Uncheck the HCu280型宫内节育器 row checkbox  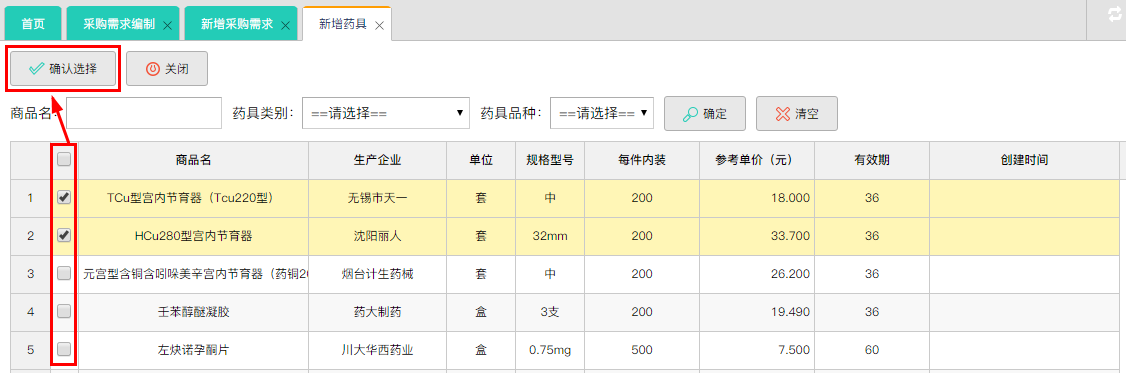click(x=64, y=235)
